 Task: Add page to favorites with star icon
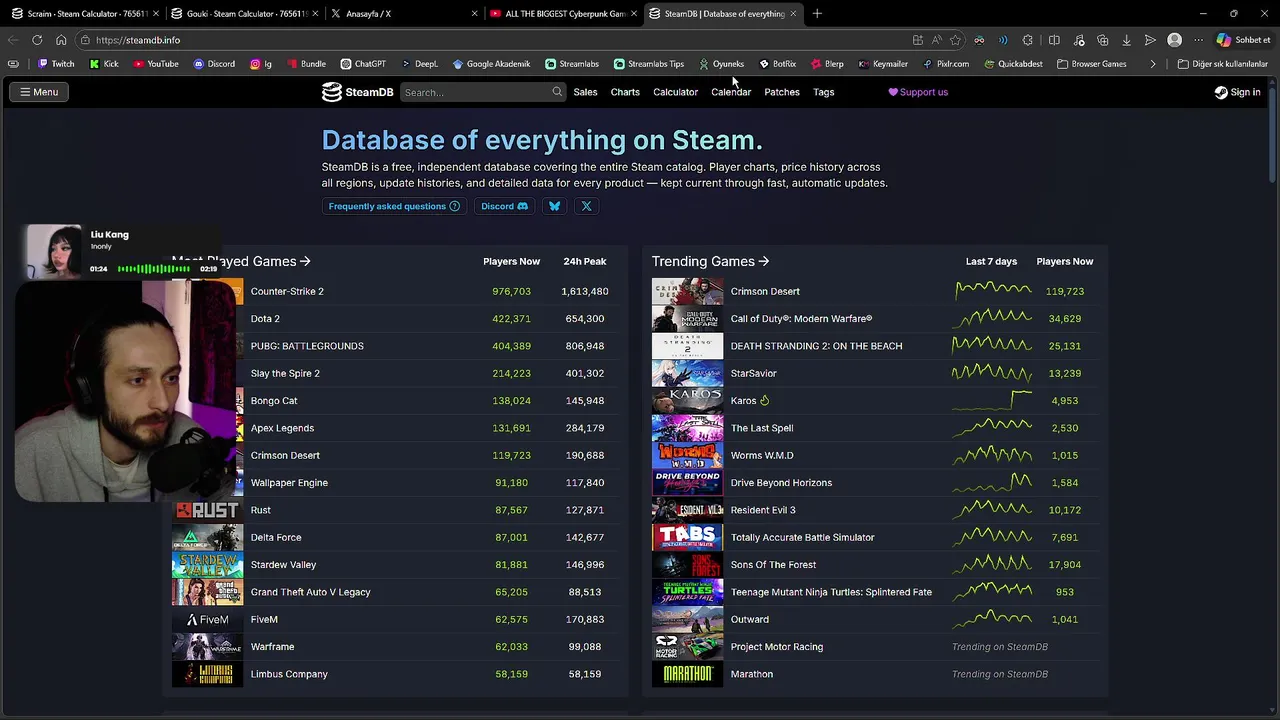(x=955, y=40)
